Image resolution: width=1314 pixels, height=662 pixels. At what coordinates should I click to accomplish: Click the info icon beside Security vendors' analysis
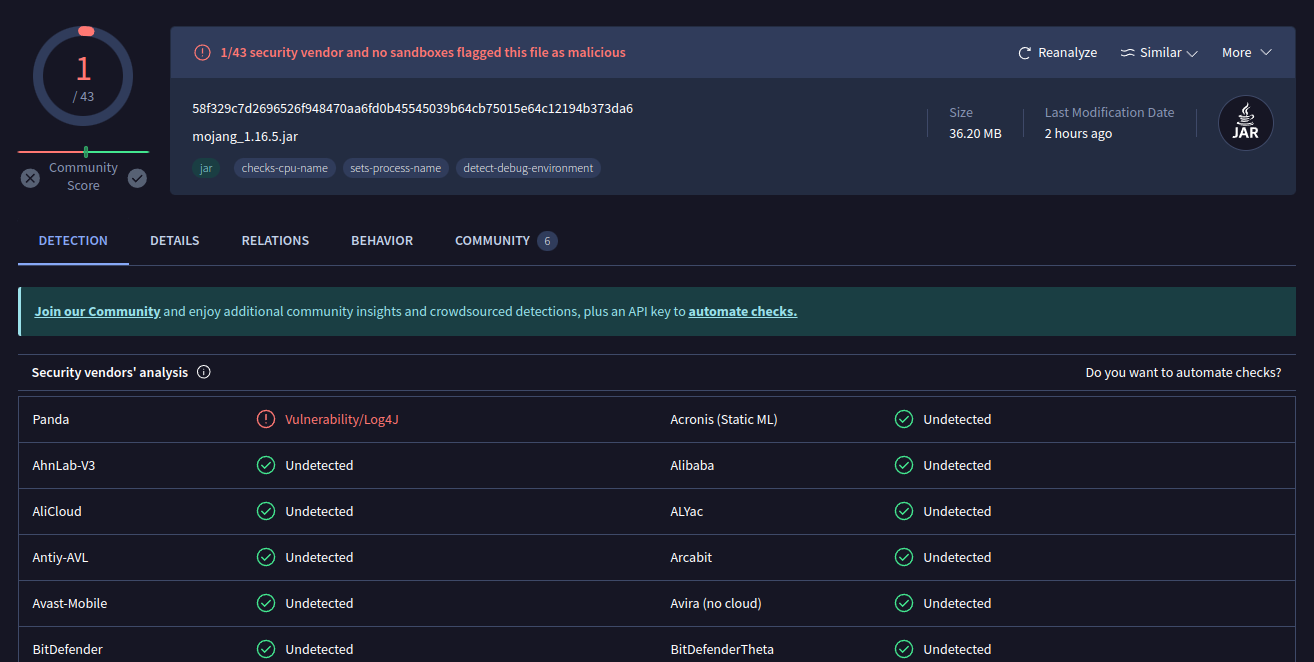(x=204, y=372)
